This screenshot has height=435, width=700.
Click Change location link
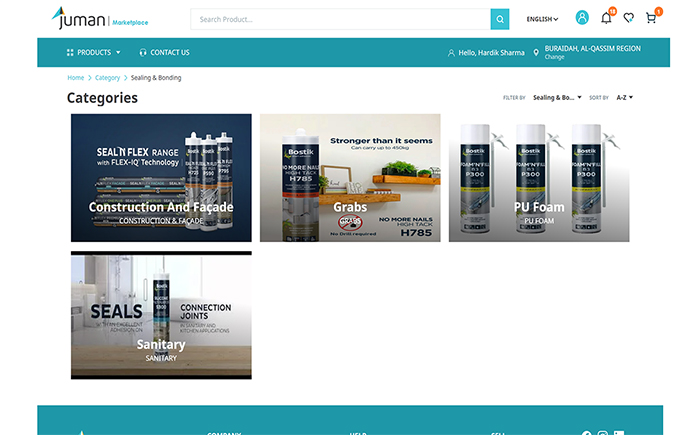[554, 57]
